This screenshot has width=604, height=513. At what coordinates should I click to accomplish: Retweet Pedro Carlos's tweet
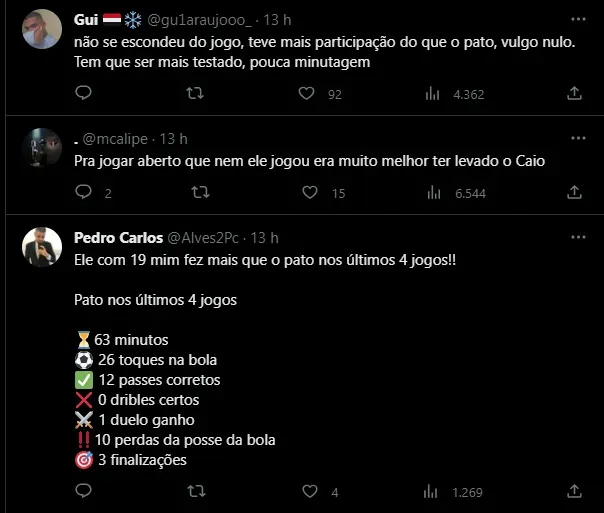coord(196,491)
